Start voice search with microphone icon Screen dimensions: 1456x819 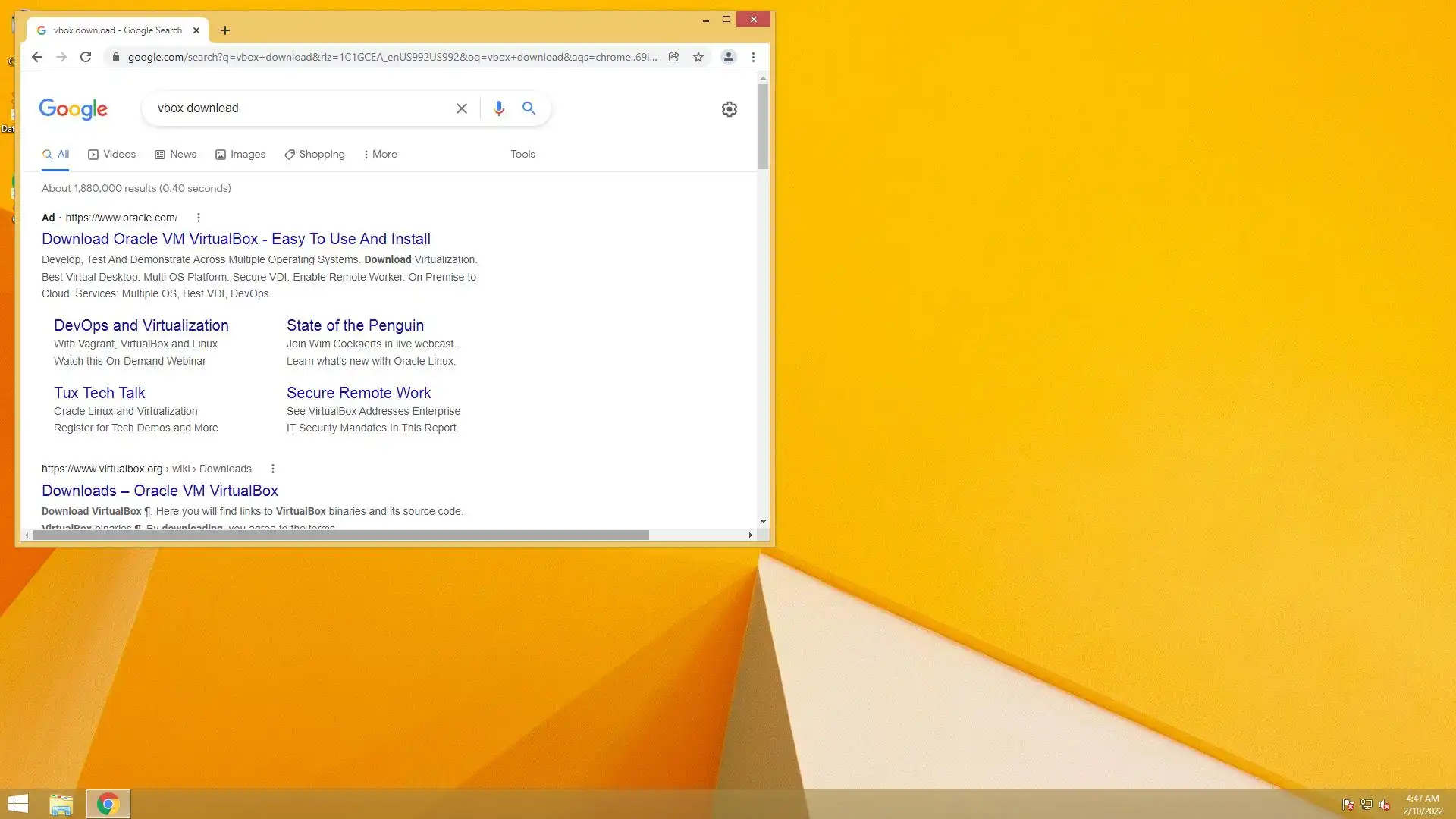tap(498, 108)
